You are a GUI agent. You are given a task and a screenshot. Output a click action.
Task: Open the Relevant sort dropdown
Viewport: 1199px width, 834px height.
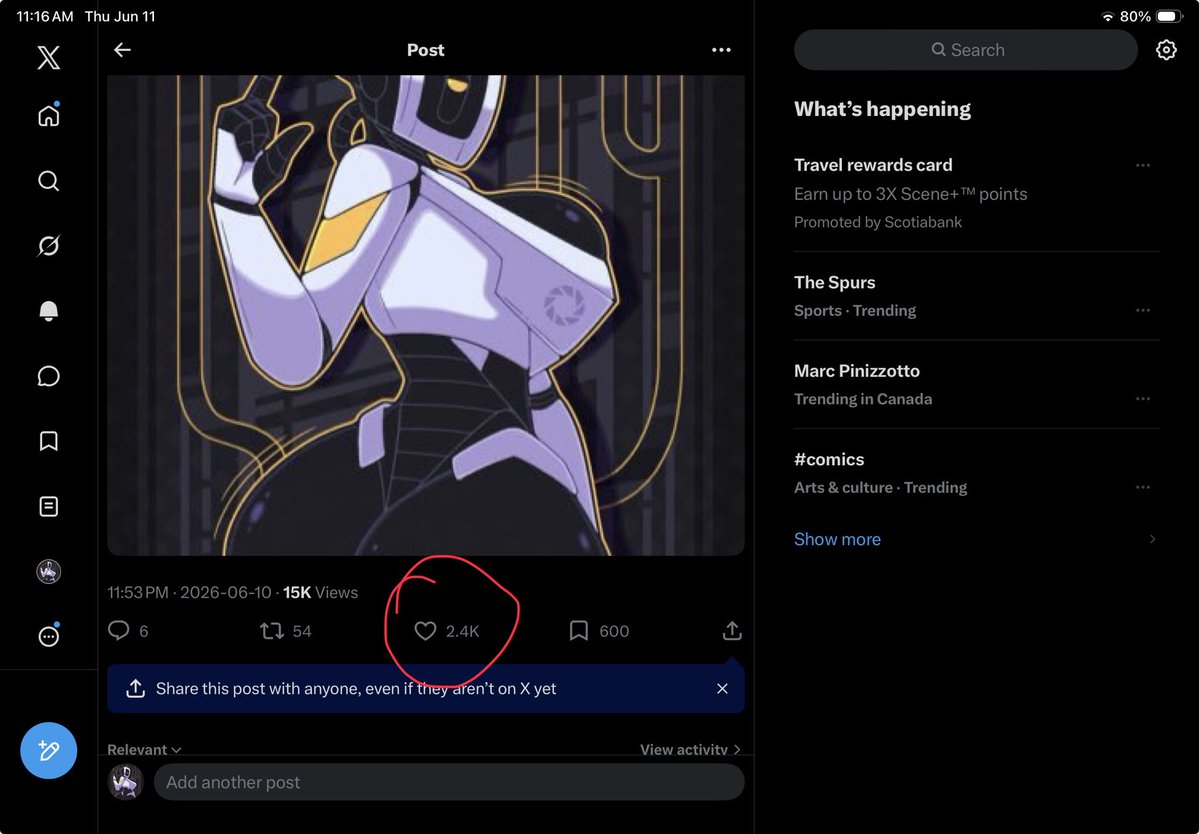144,749
